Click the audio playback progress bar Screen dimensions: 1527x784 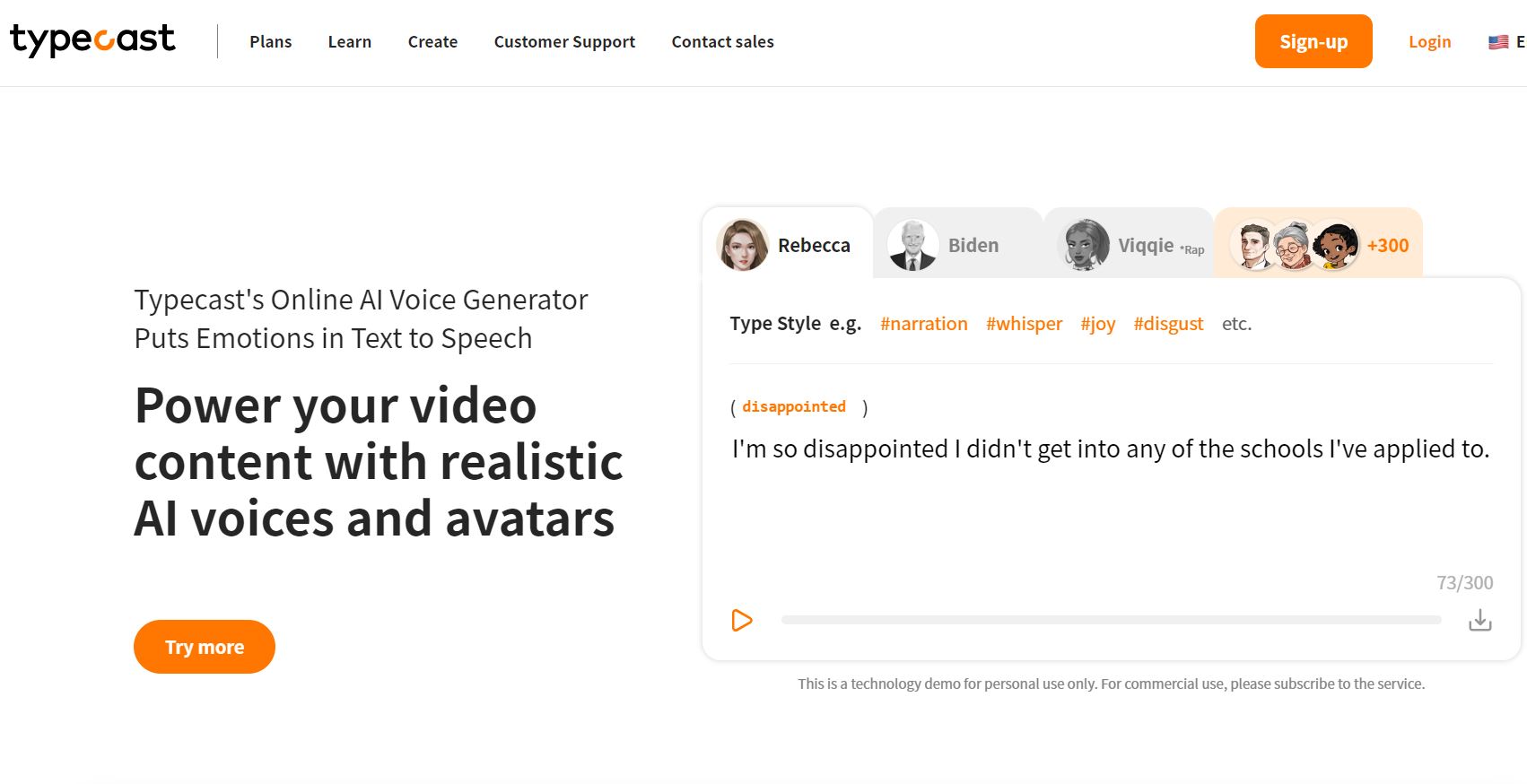pos(1111,620)
